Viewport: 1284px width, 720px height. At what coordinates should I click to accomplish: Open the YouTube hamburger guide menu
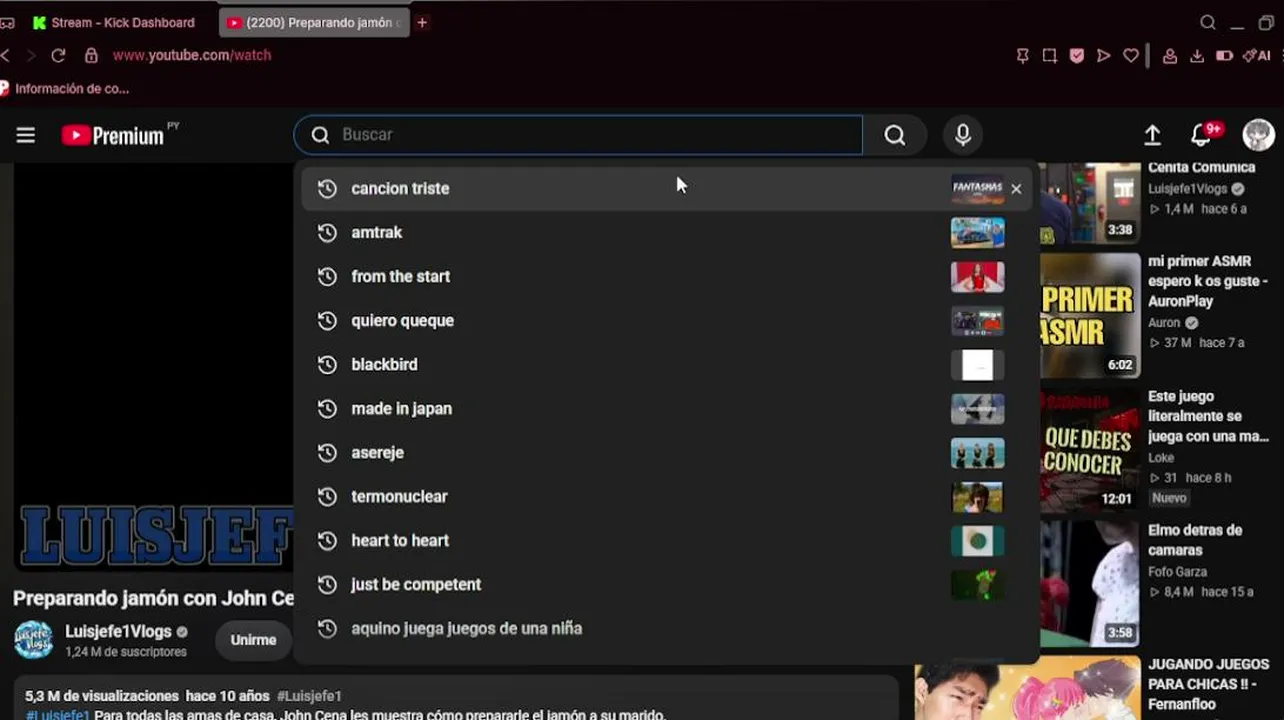point(26,135)
